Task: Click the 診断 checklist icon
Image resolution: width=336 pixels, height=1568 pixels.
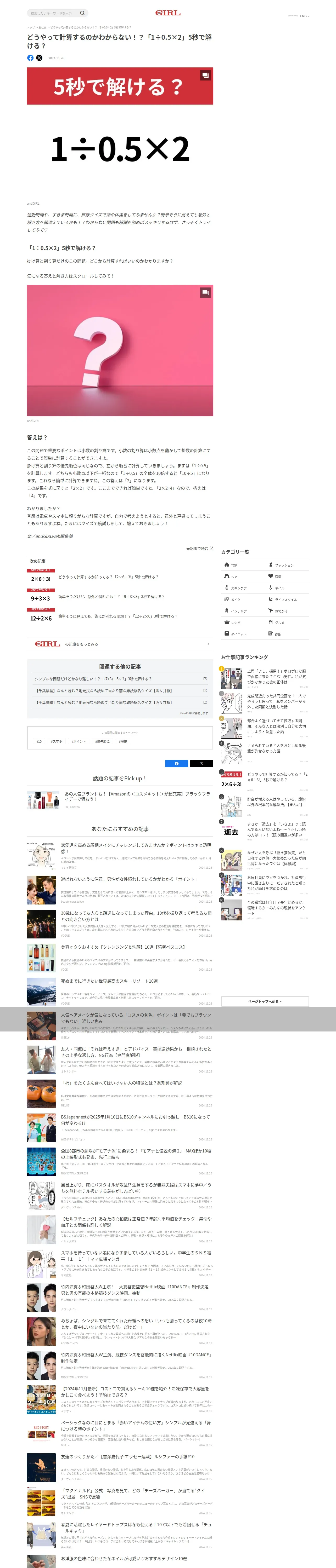Action: point(271,634)
